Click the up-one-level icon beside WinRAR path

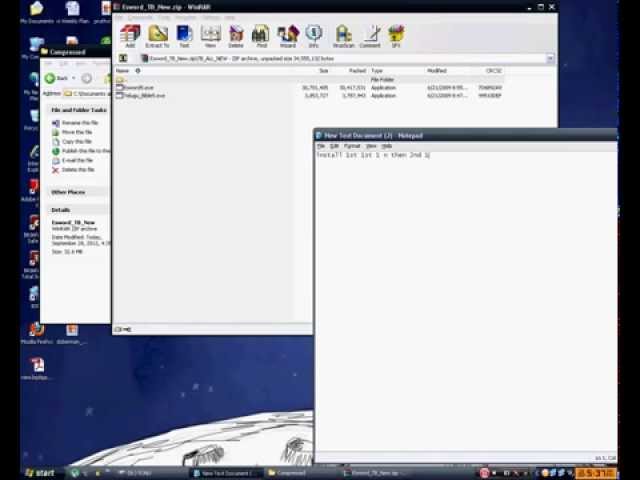[123, 58]
